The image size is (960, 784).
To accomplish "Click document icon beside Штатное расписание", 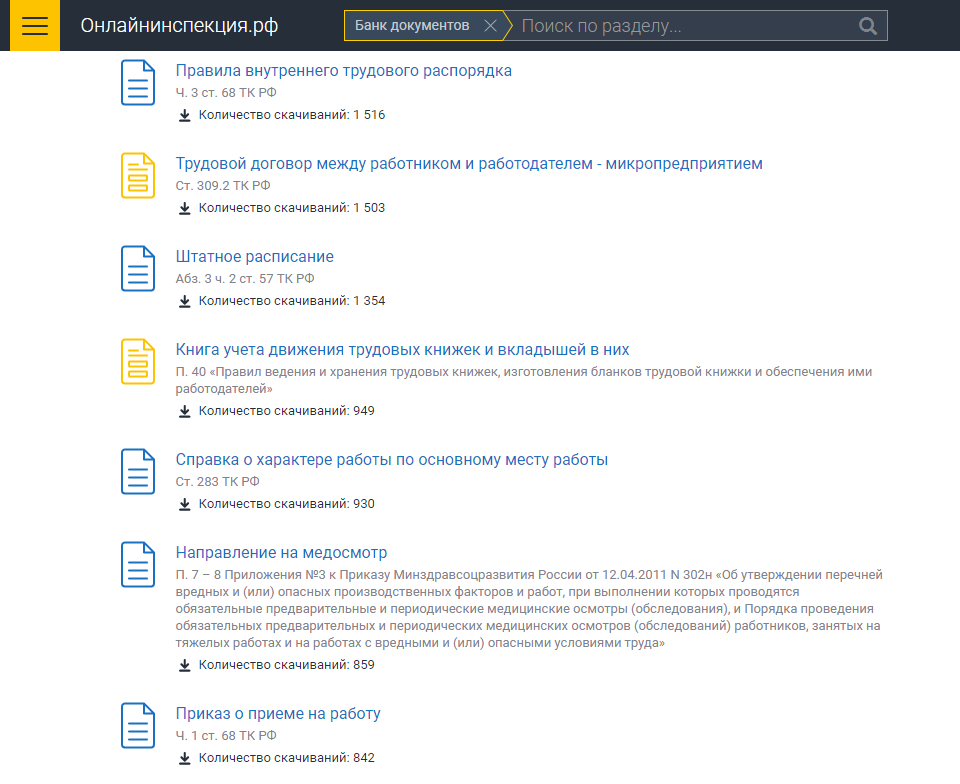I will pyautogui.click(x=138, y=268).
